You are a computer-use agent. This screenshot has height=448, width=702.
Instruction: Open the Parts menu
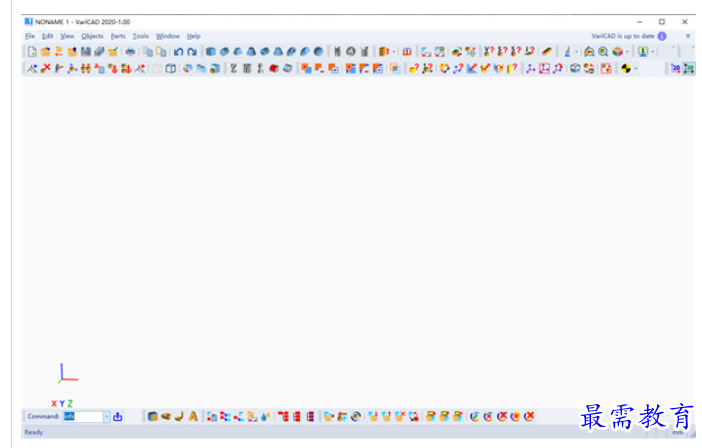(118, 36)
